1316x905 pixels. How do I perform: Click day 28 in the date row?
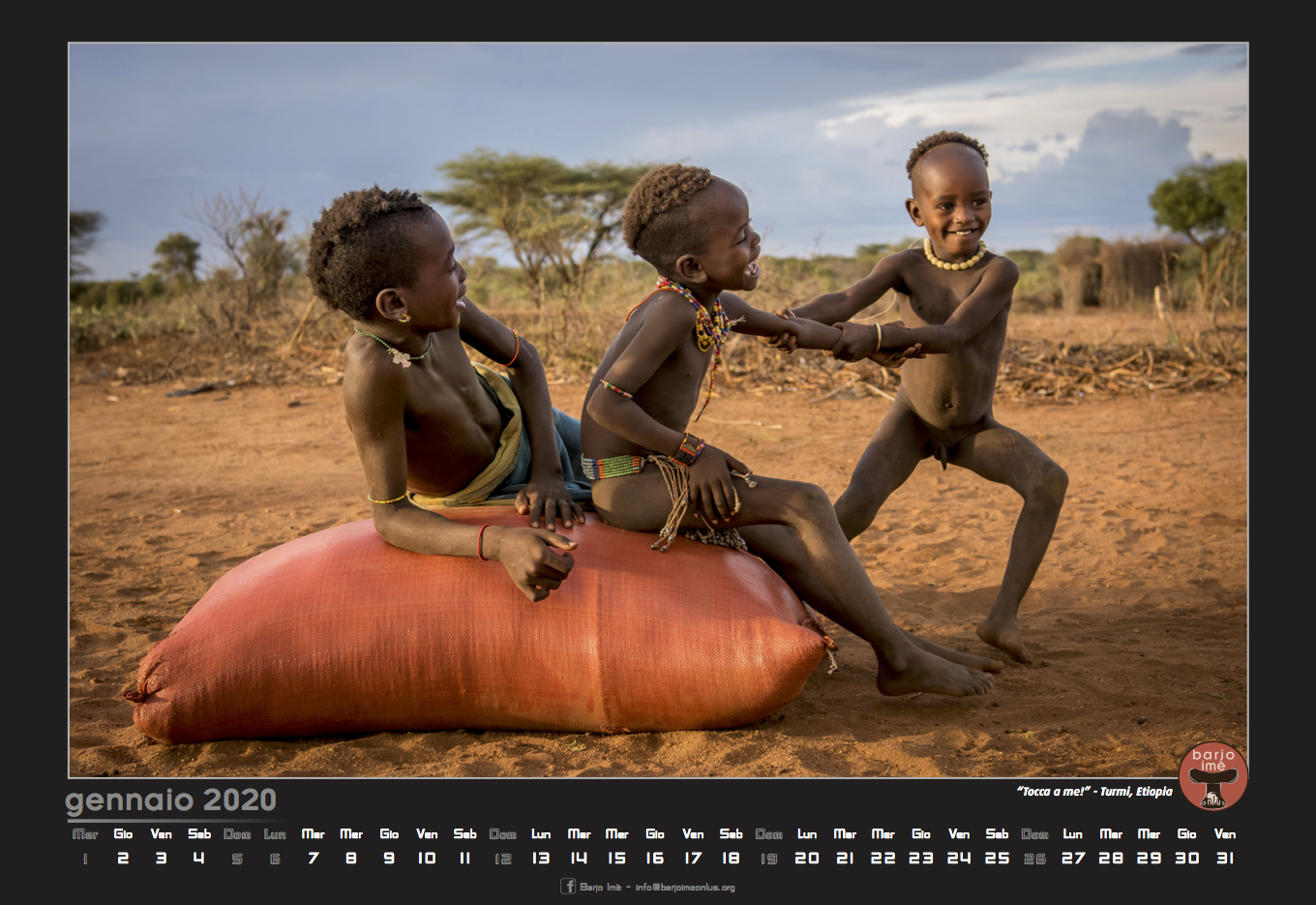pyautogui.click(x=1111, y=858)
